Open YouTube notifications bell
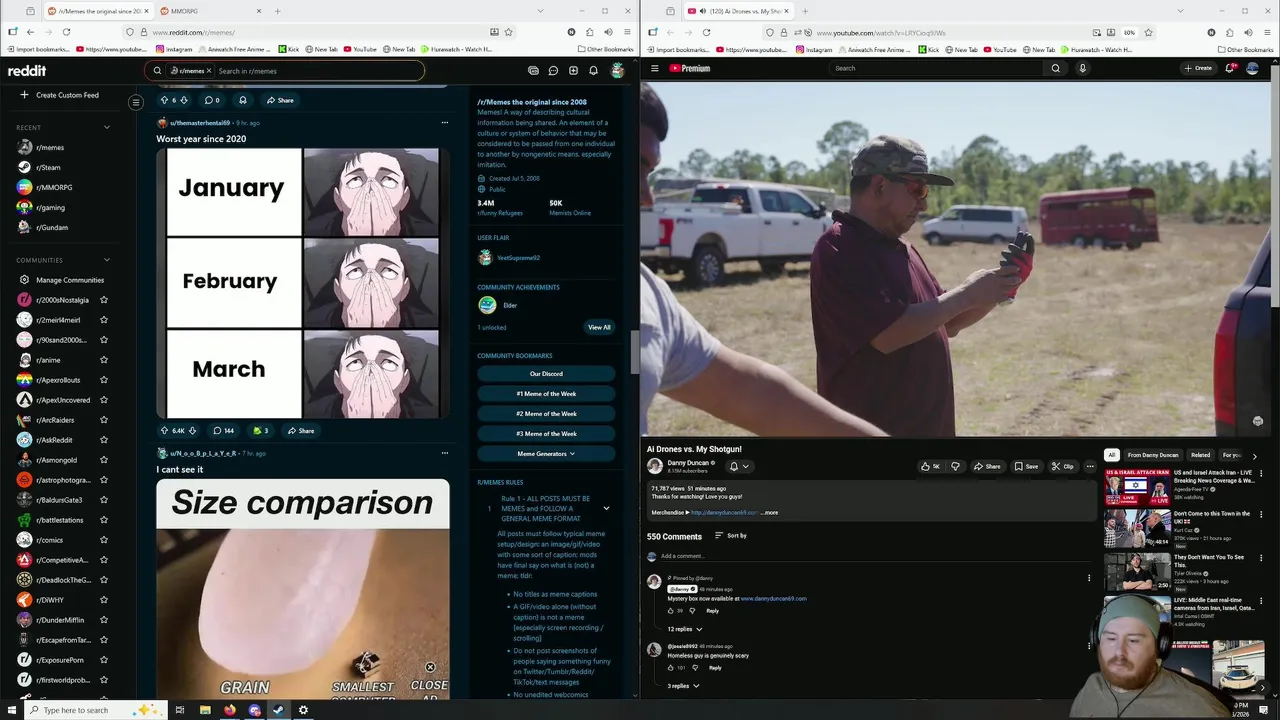The image size is (1280, 720). 1230,68
